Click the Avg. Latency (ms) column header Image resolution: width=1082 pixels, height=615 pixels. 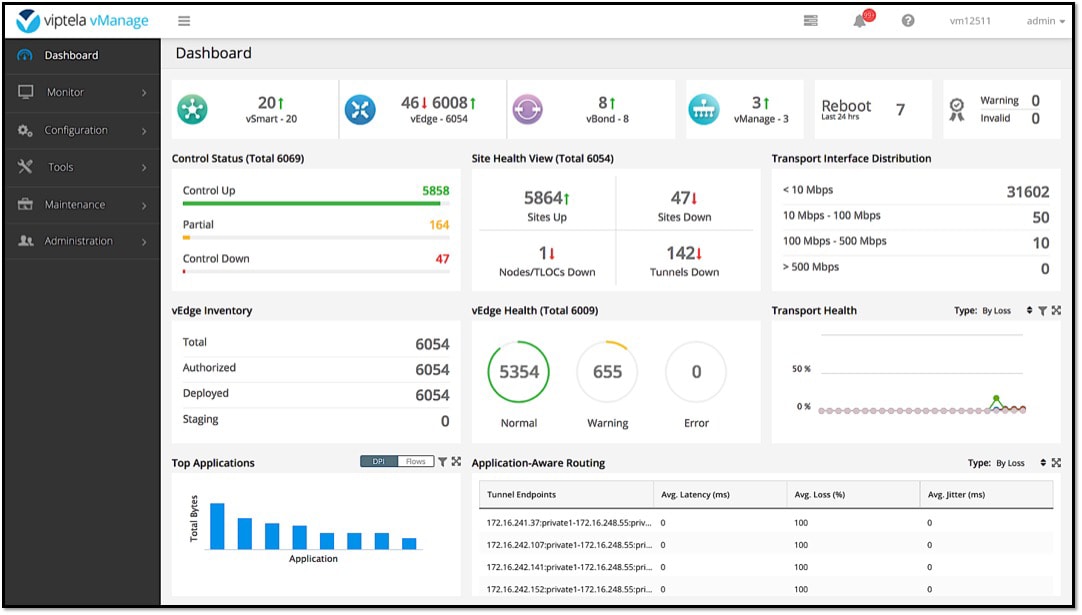pos(720,494)
